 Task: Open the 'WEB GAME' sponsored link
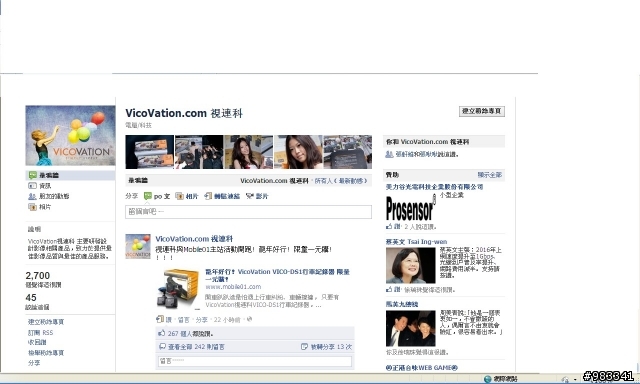pos(422,367)
